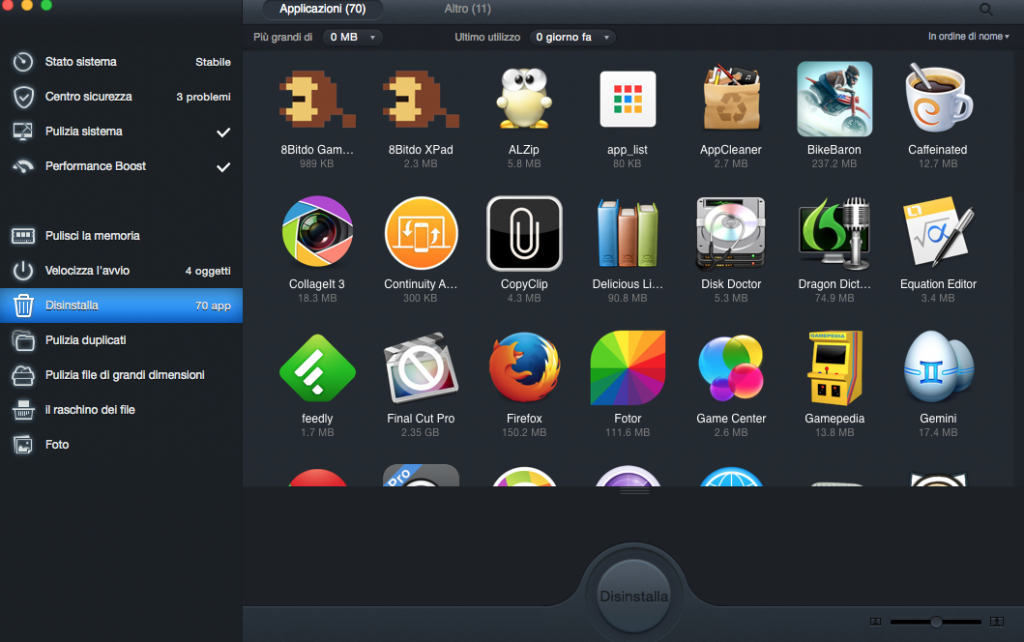Screen dimensions: 1024x642
Task: Open Pulizia file di grandi dimensioni
Action: point(121,375)
